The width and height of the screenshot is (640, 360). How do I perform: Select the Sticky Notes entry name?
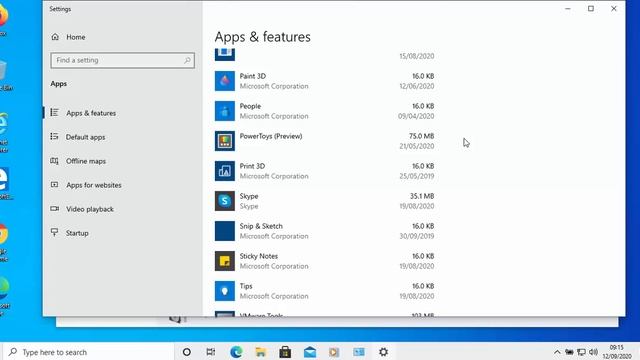[259, 256]
